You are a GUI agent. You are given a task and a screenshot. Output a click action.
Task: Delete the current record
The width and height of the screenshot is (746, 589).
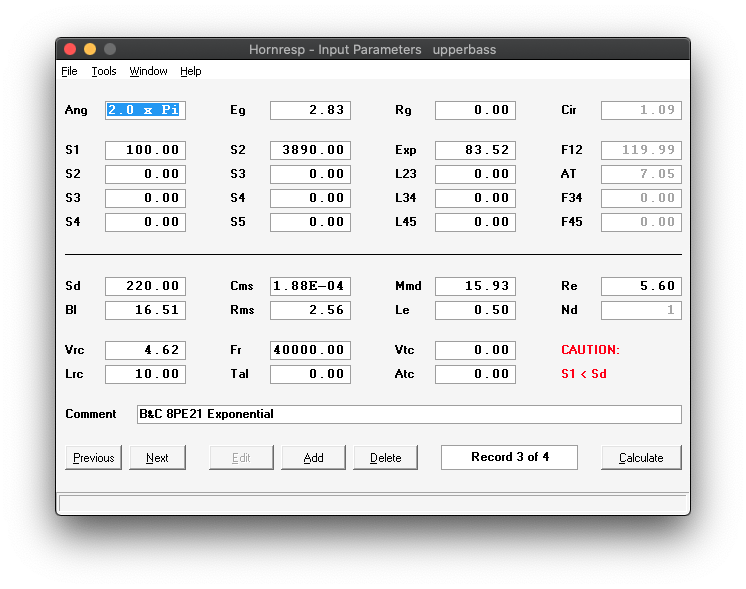(385, 458)
